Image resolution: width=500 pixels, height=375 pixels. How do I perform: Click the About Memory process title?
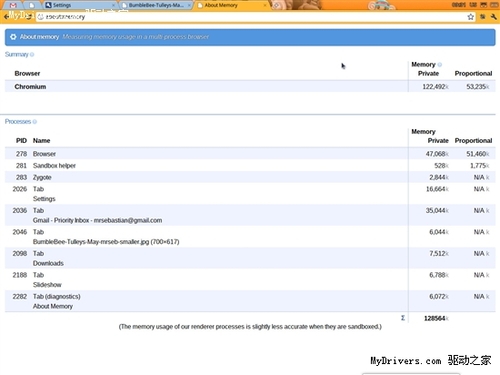click(x=53, y=306)
